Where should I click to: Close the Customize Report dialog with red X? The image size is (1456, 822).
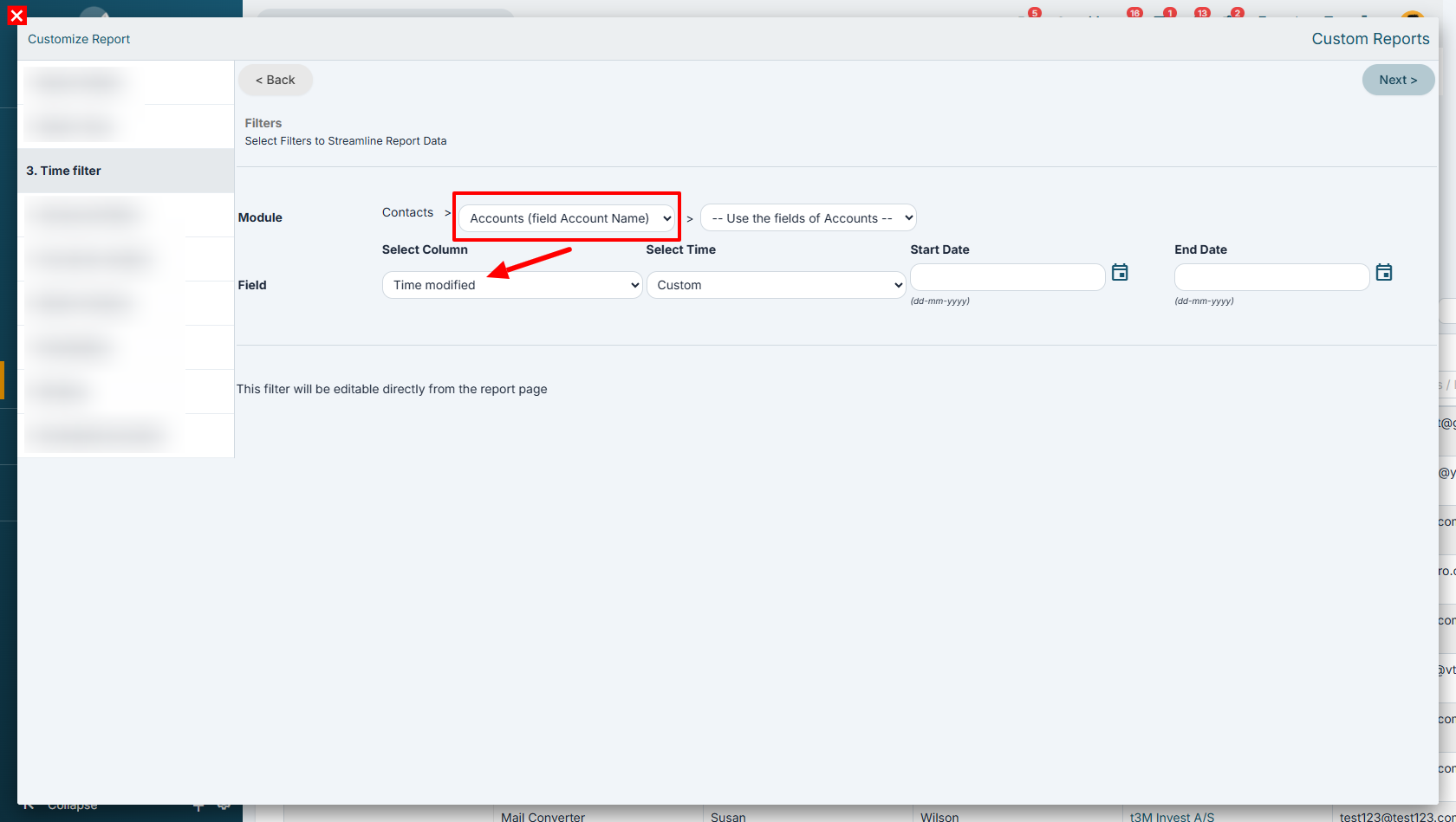click(x=16, y=16)
